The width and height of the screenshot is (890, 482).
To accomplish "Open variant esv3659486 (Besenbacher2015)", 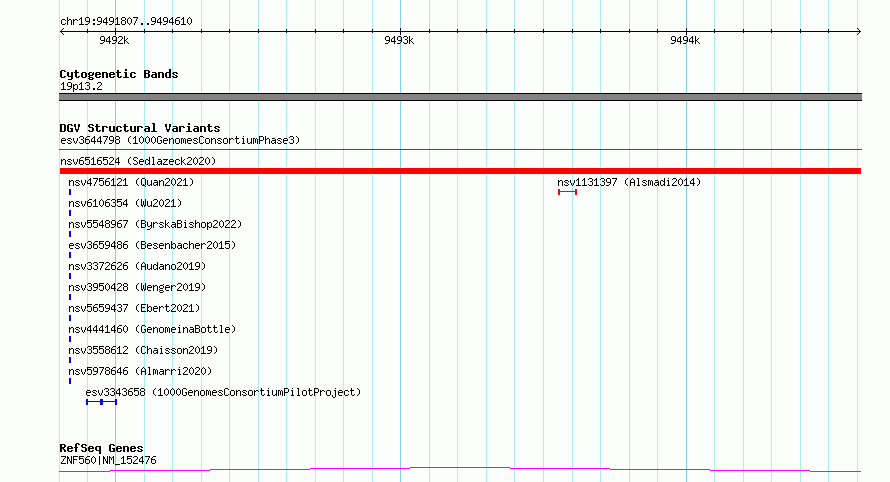I will point(152,245).
